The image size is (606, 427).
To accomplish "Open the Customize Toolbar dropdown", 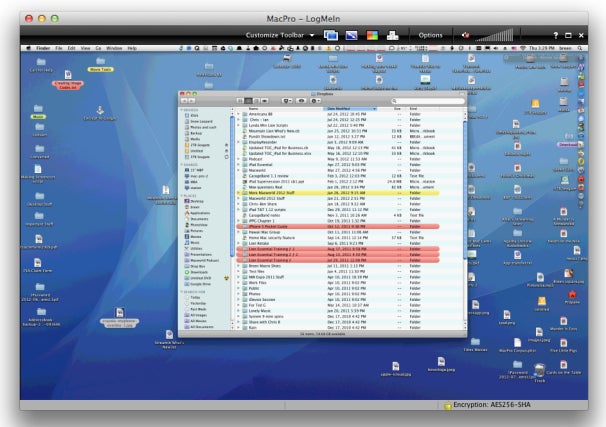I will 280,35.
